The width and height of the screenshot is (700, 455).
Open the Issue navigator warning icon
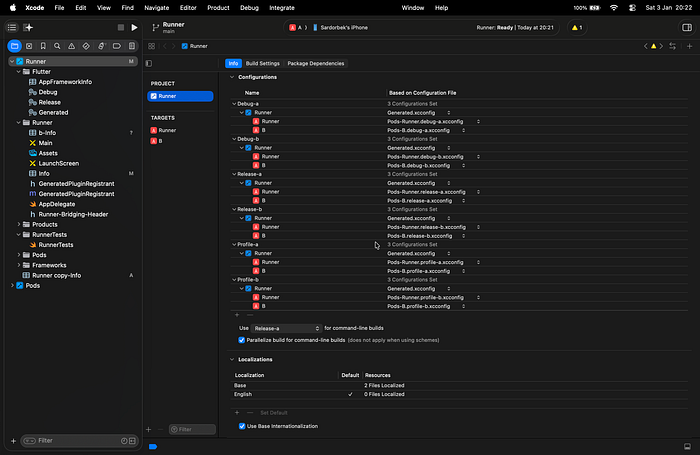(x=71, y=46)
